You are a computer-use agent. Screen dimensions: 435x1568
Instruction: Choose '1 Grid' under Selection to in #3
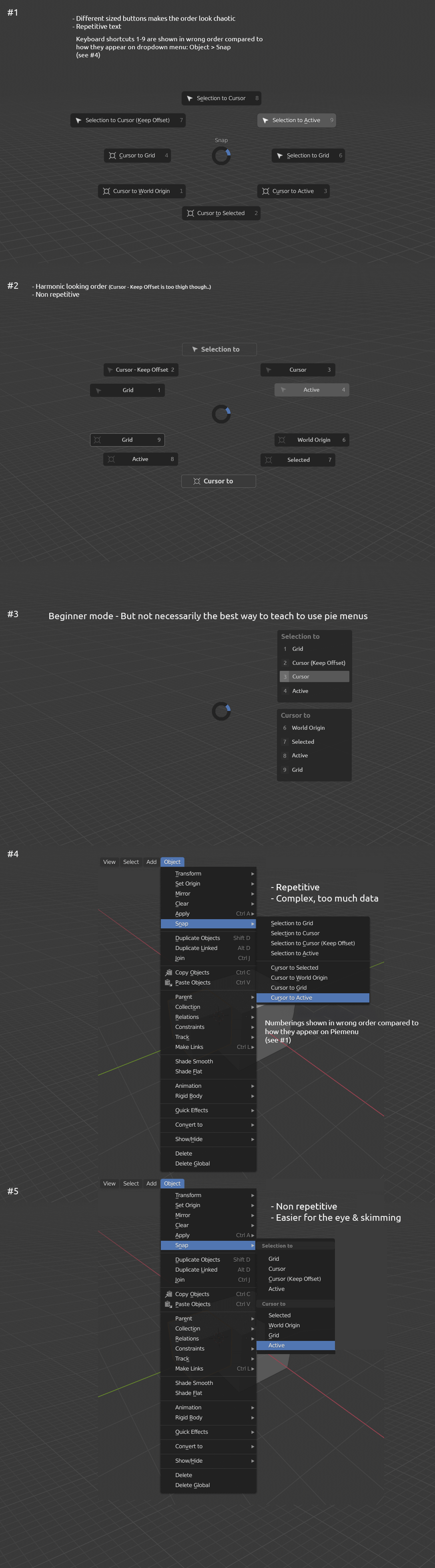pyautogui.click(x=315, y=649)
